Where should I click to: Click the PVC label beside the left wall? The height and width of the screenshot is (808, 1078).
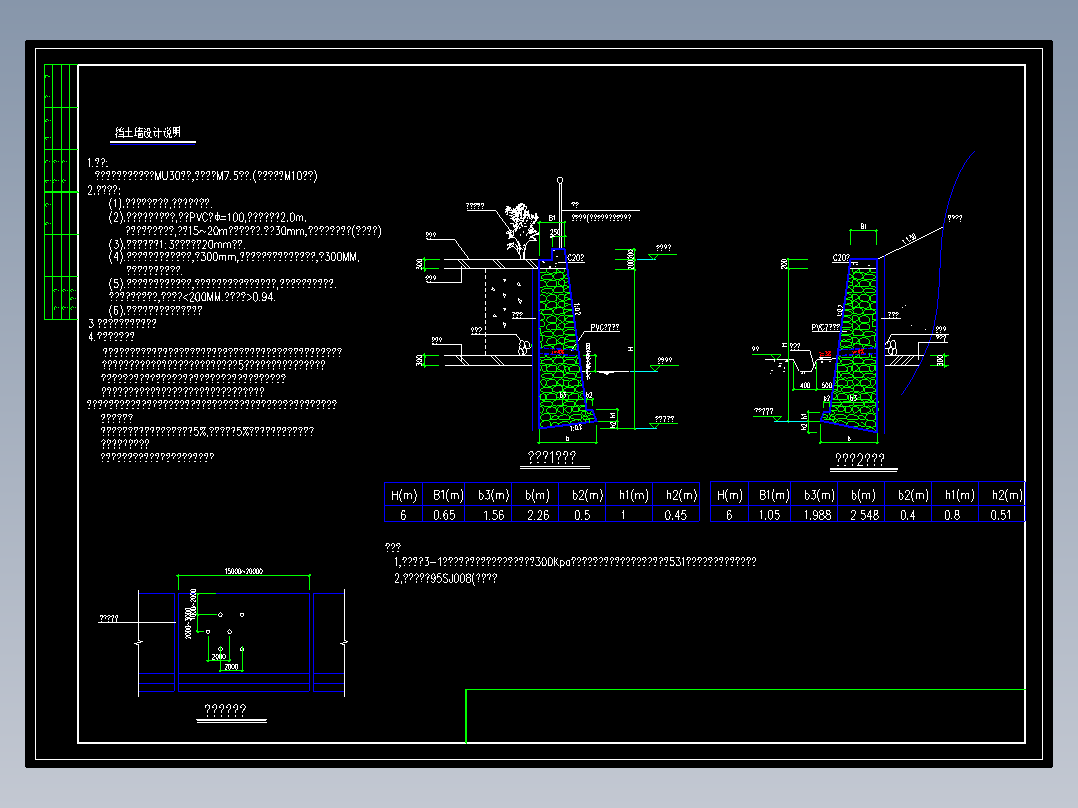tap(604, 328)
